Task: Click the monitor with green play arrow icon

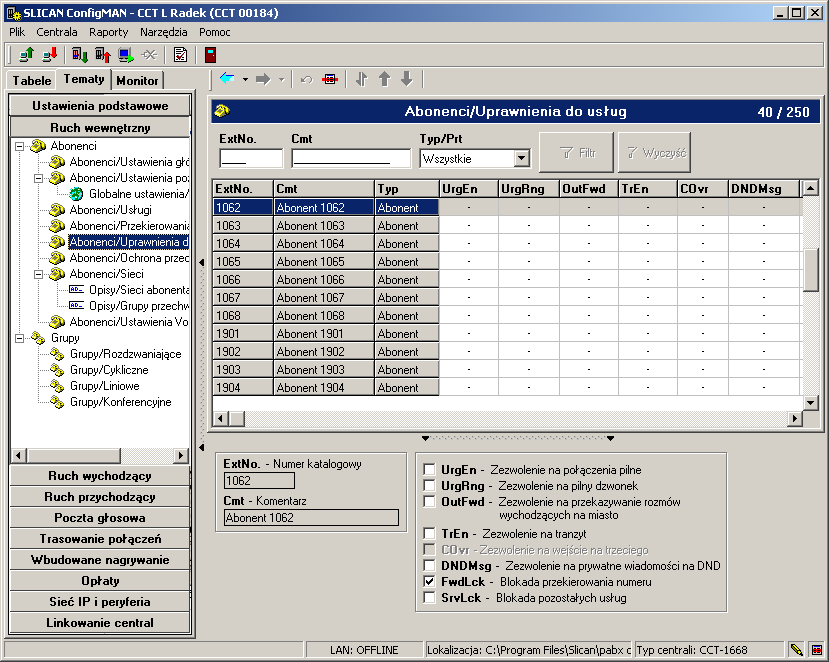Action: point(126,54)
